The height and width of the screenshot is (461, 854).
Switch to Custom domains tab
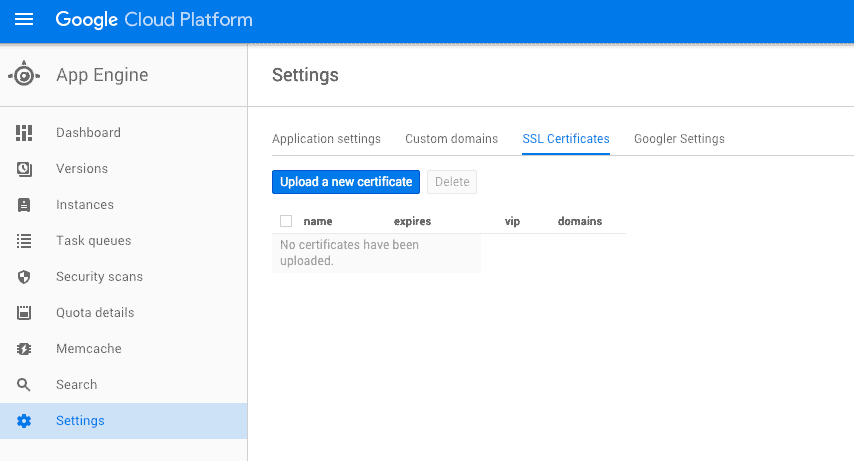452,138
